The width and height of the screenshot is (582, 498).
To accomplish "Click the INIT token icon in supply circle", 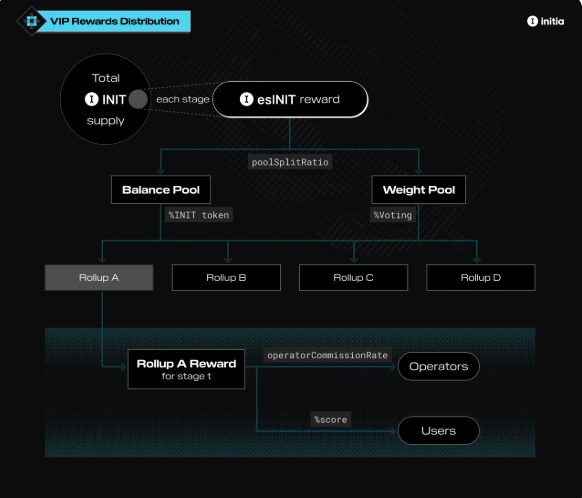I will coord(91,99).
